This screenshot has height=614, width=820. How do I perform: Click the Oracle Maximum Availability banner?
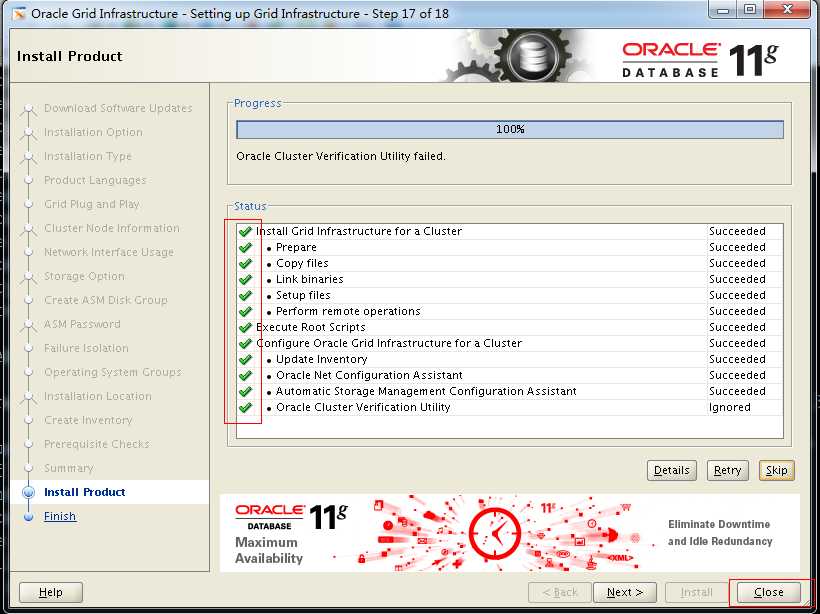[510, 533]
